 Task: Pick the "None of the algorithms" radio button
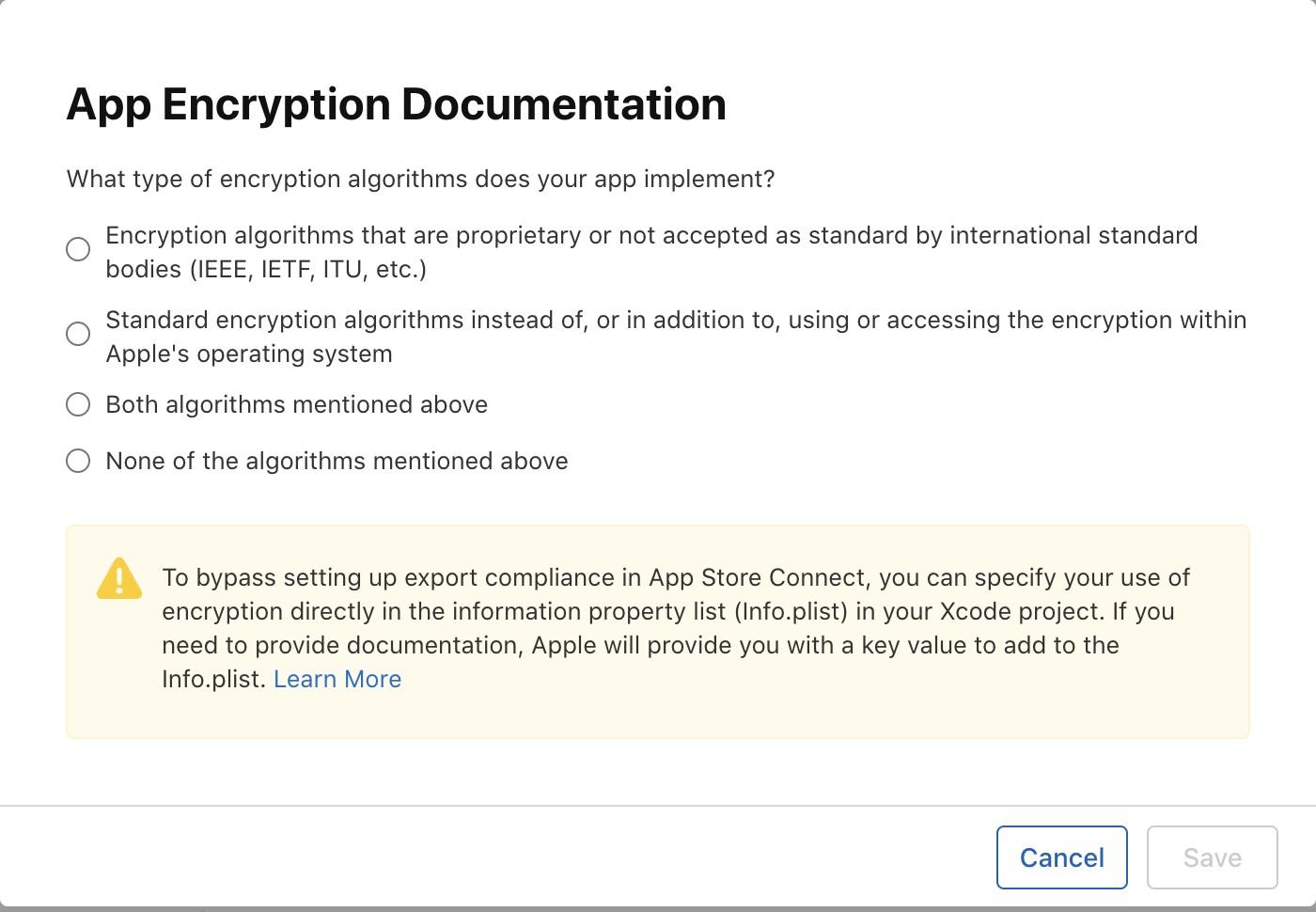point(78,461)
